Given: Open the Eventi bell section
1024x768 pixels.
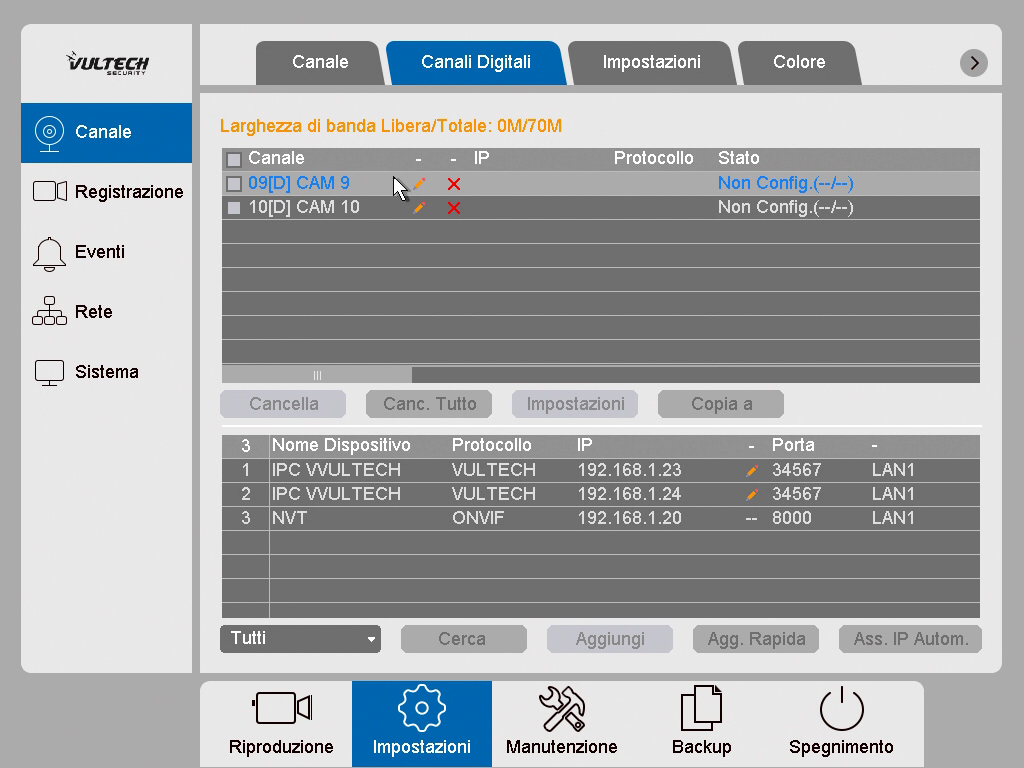Looking at the screenshot, I should point(107,252).
